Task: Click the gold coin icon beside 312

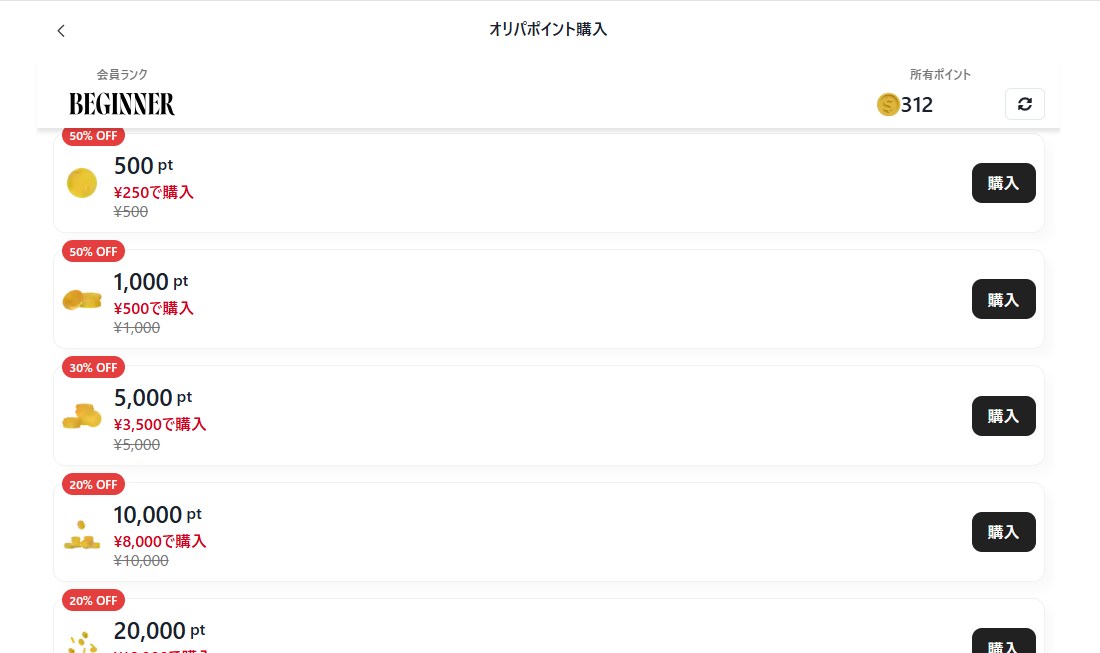Action: tap(888, 104)
